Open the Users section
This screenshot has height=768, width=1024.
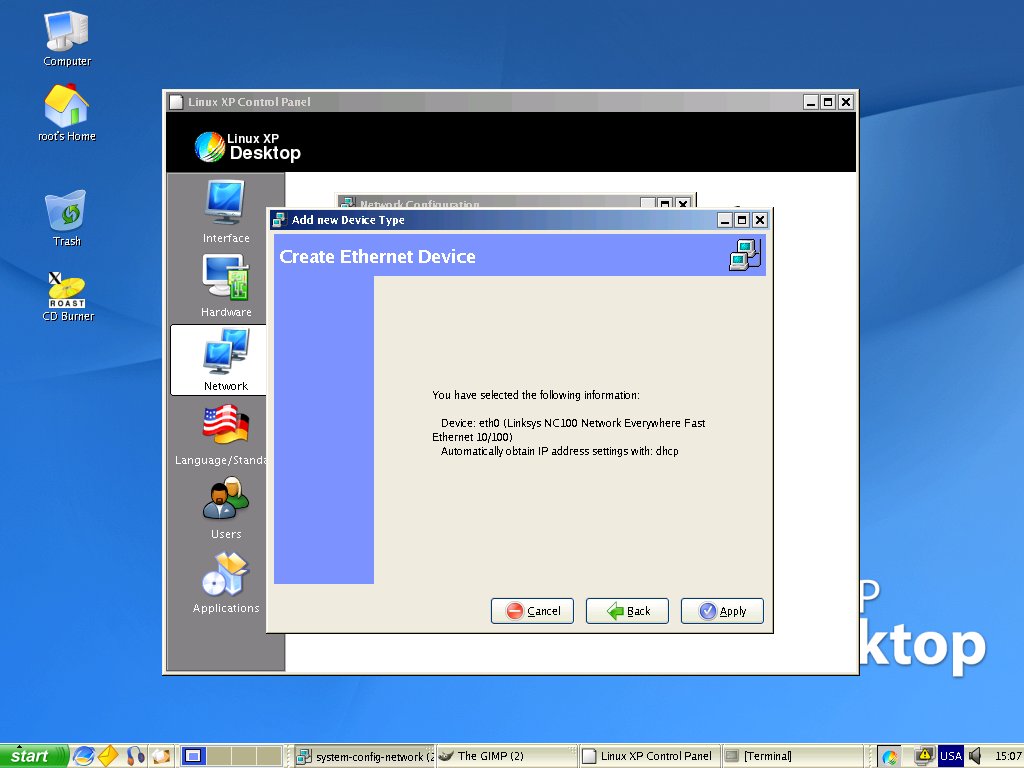point(225,508)
